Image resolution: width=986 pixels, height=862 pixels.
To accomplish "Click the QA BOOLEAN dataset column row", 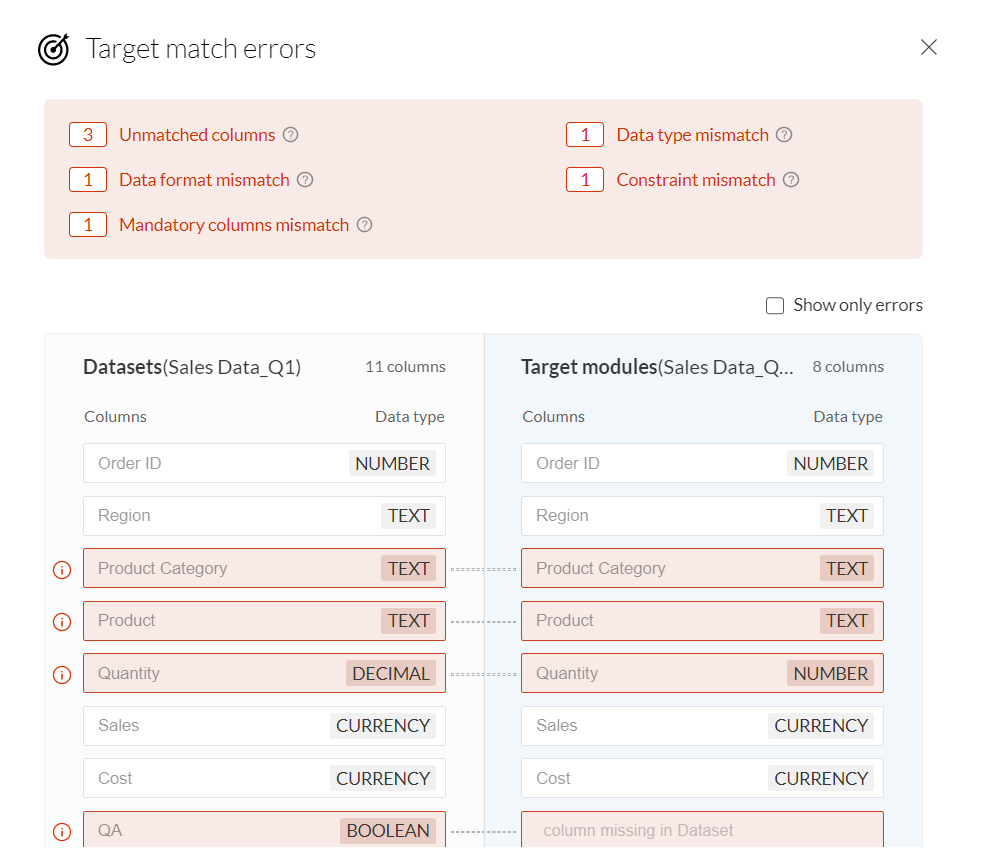I will [x=264, y=830].
